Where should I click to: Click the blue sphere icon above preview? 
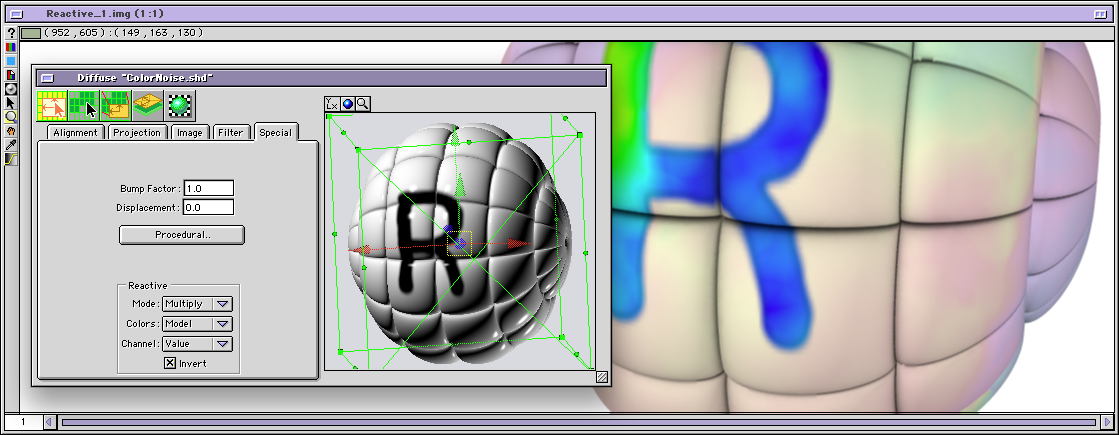(348, 103)
